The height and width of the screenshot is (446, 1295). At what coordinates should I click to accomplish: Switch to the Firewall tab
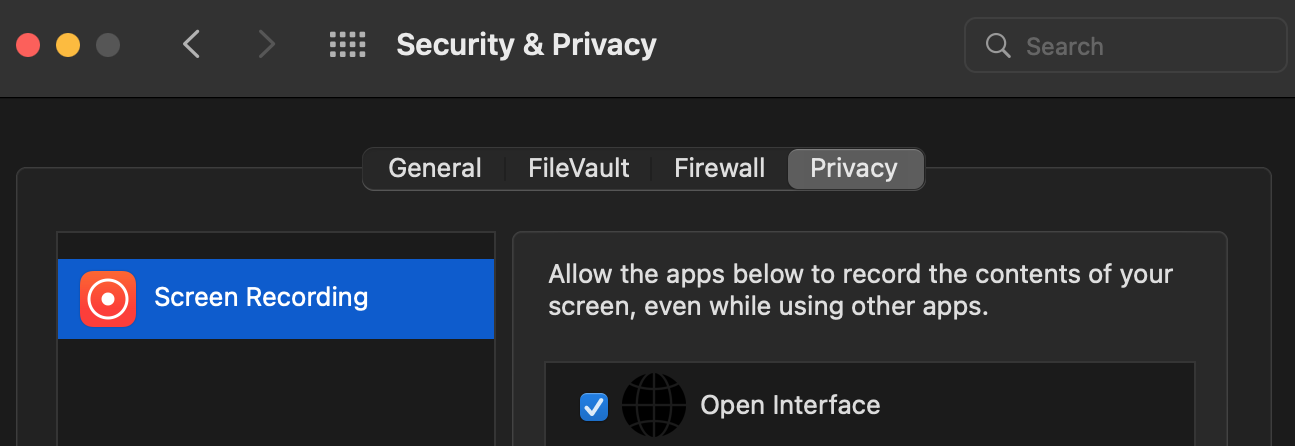[x=720, y=168]
